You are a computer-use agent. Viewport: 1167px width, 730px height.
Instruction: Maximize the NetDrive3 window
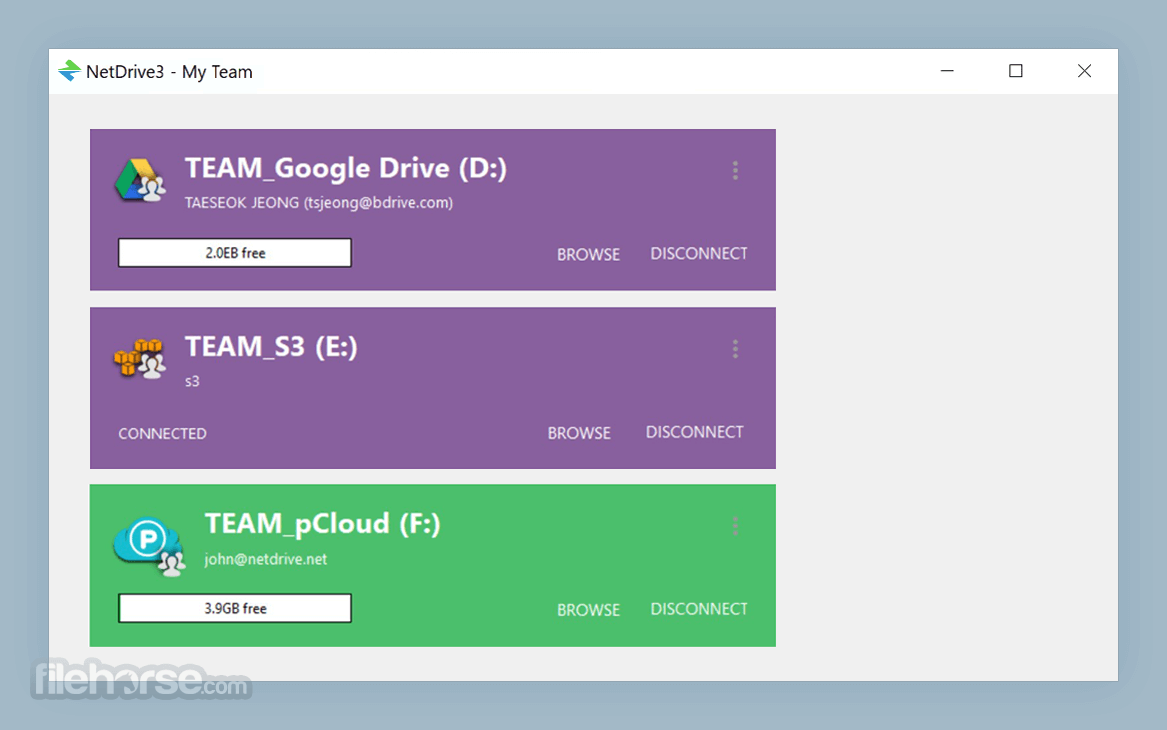(1015, 71)
